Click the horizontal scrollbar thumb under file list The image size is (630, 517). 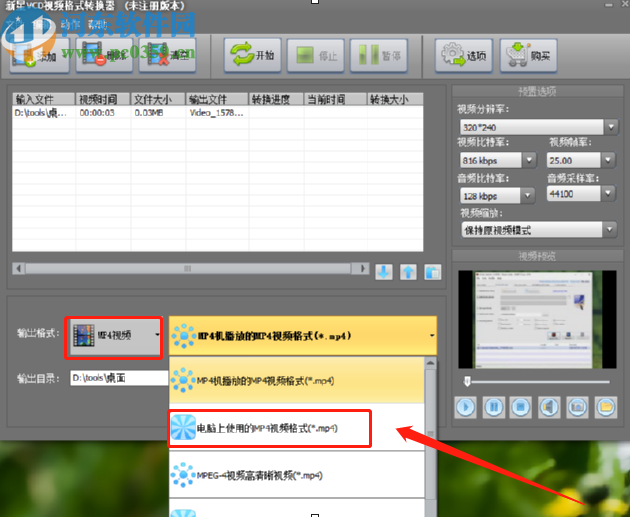click(188, 268)
